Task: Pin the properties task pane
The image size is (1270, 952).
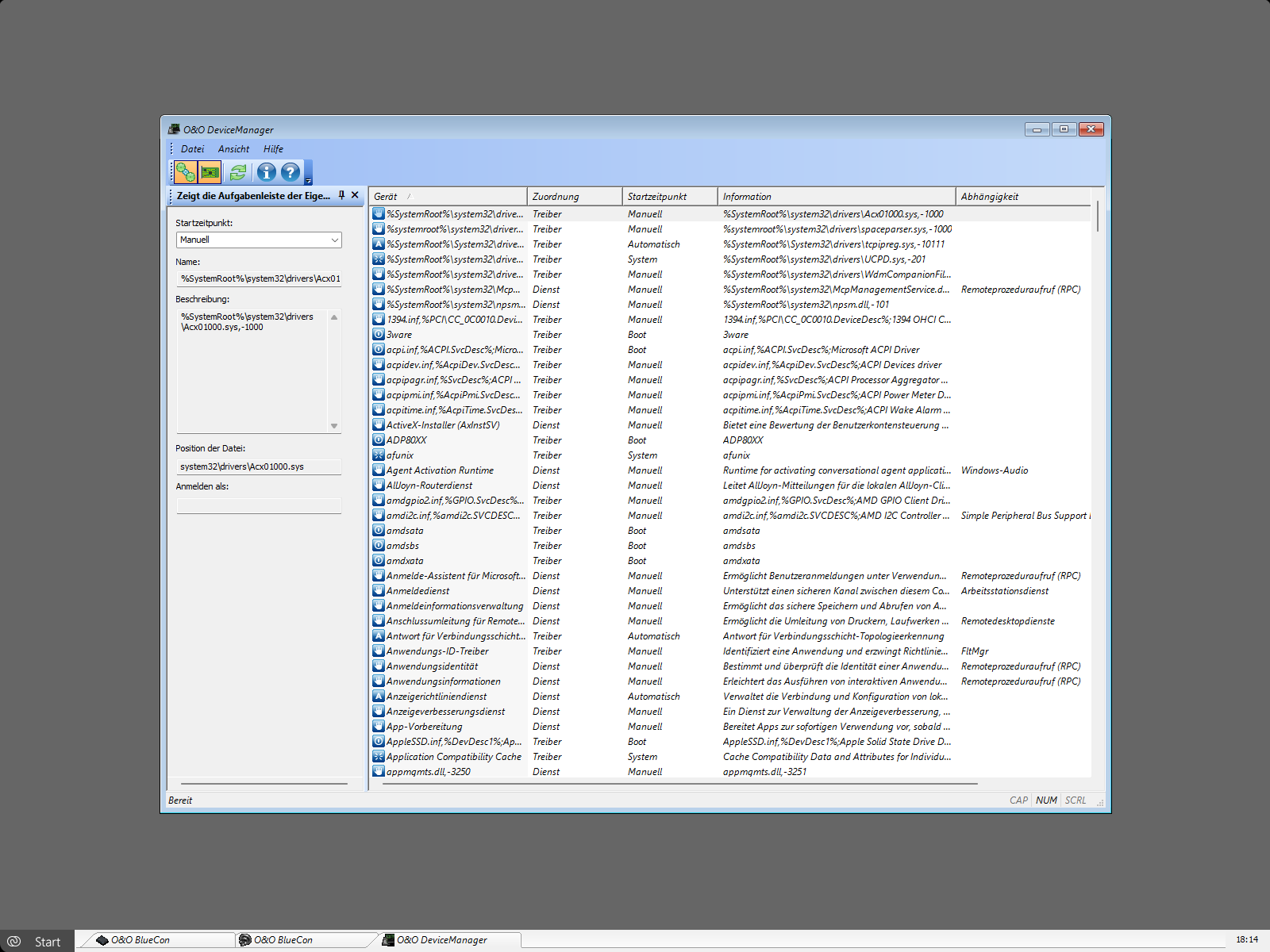Action: (x=341, y=195)
